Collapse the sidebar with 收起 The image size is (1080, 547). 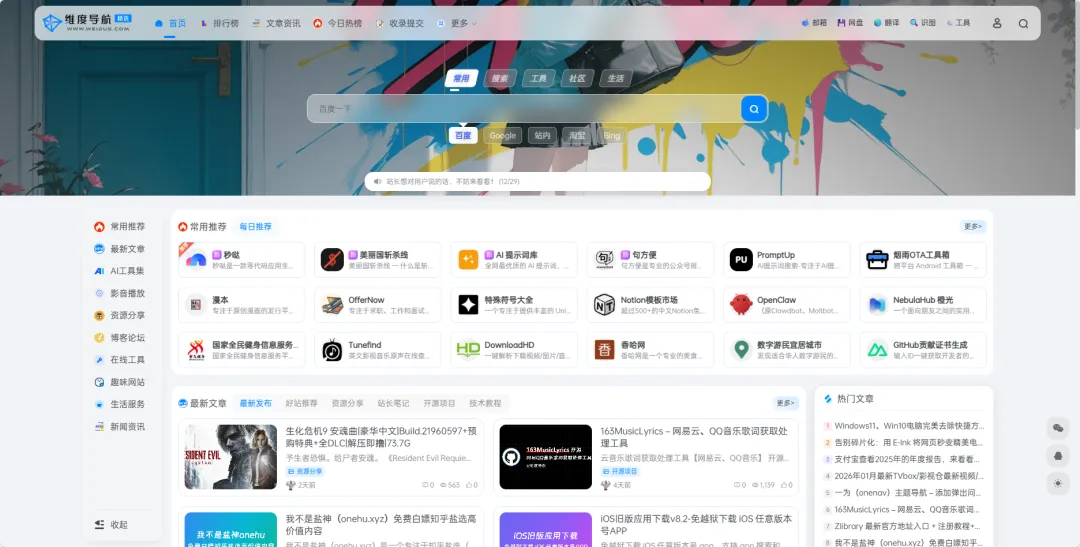click(x=111, y=524)
